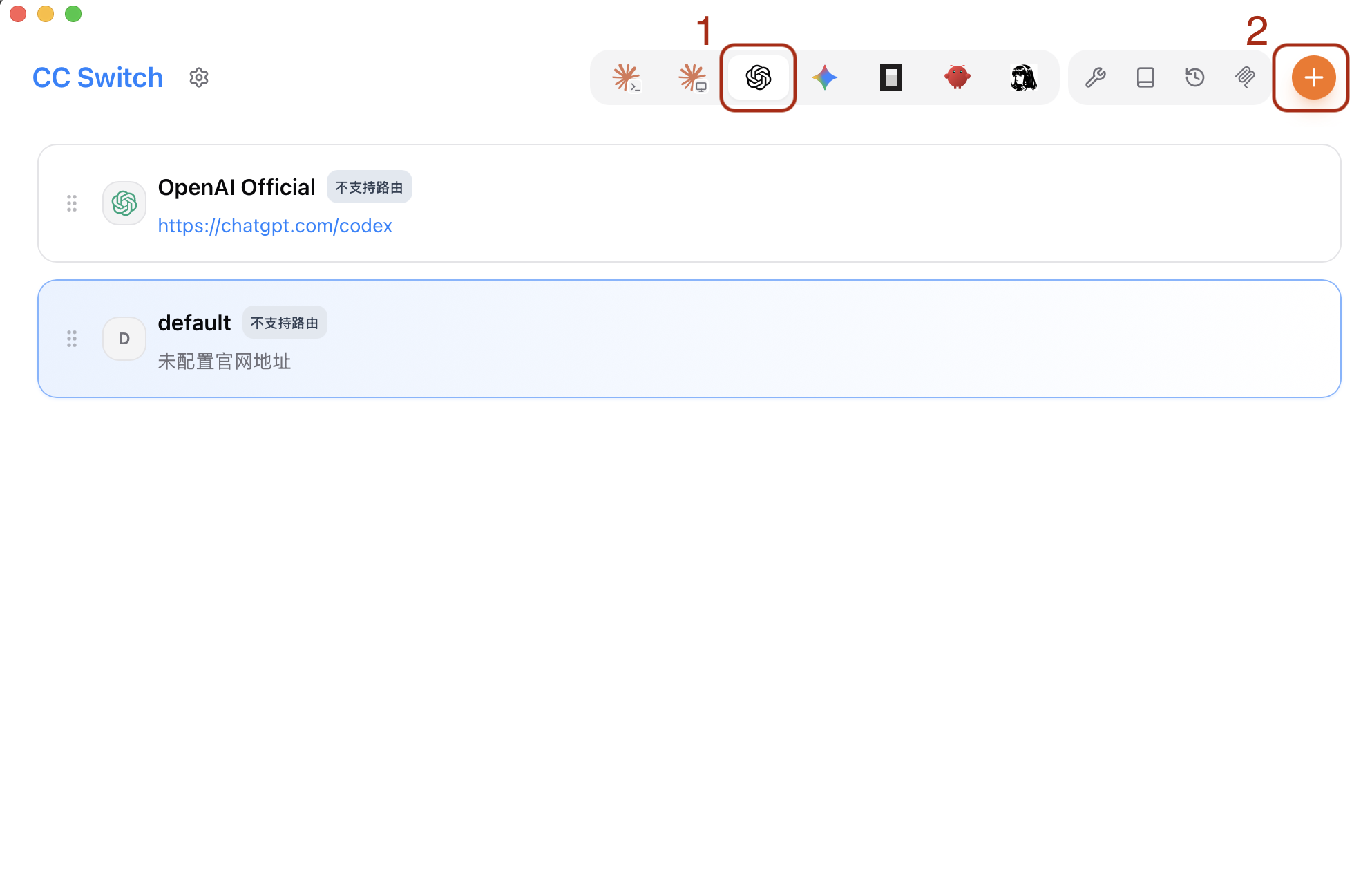Select the OpenAI Official provider card
Viewport: 1372px width, 882px height.
(x=689, y=203)
